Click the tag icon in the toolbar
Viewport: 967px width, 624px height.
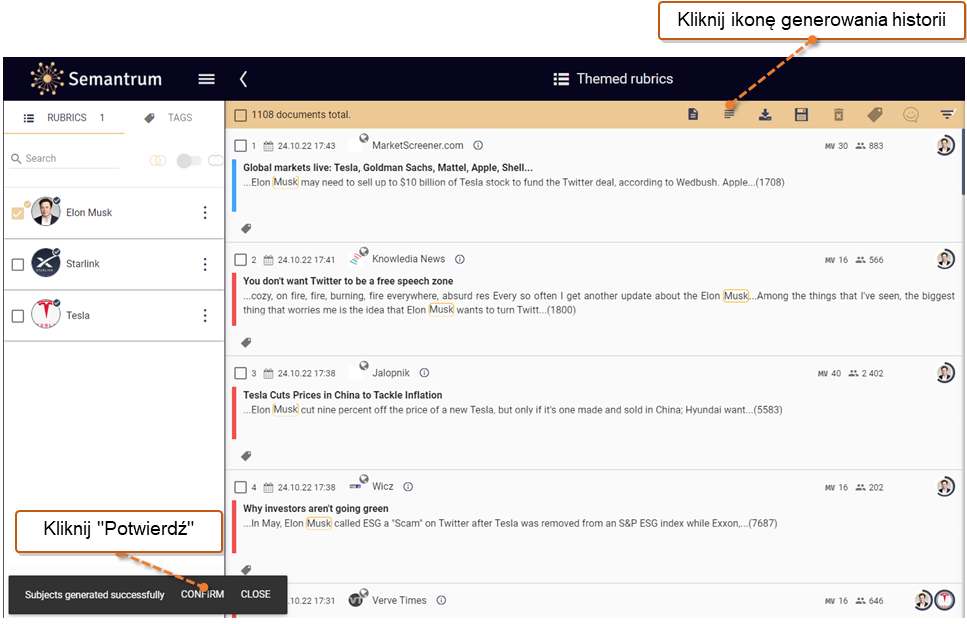[874, 115]
